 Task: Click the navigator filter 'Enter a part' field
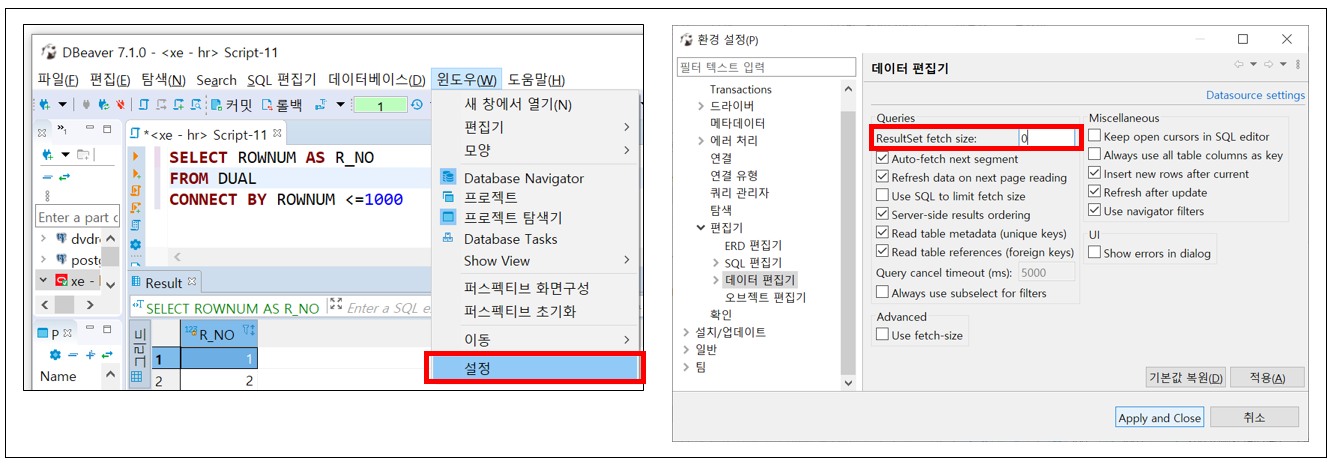click(x=77, y=217)
